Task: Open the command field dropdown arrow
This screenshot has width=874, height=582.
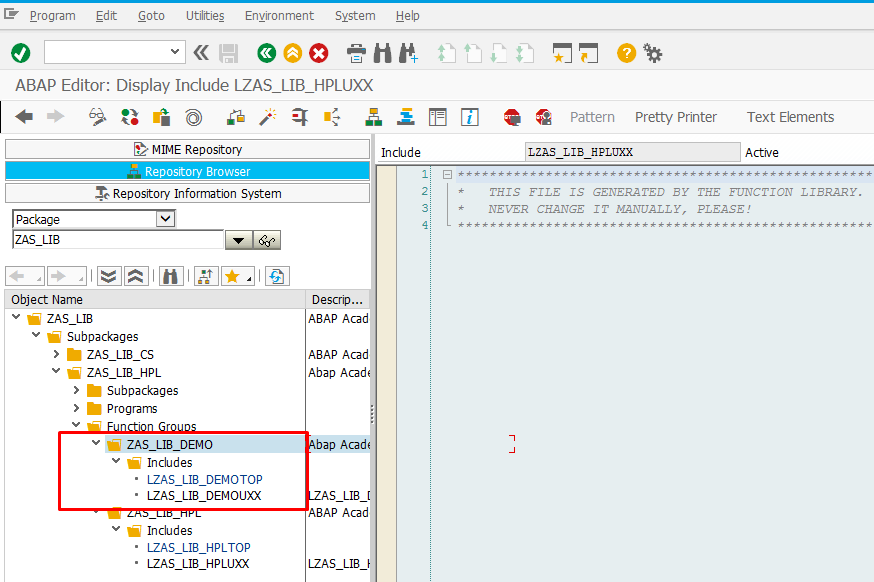Action: (174, 52)
